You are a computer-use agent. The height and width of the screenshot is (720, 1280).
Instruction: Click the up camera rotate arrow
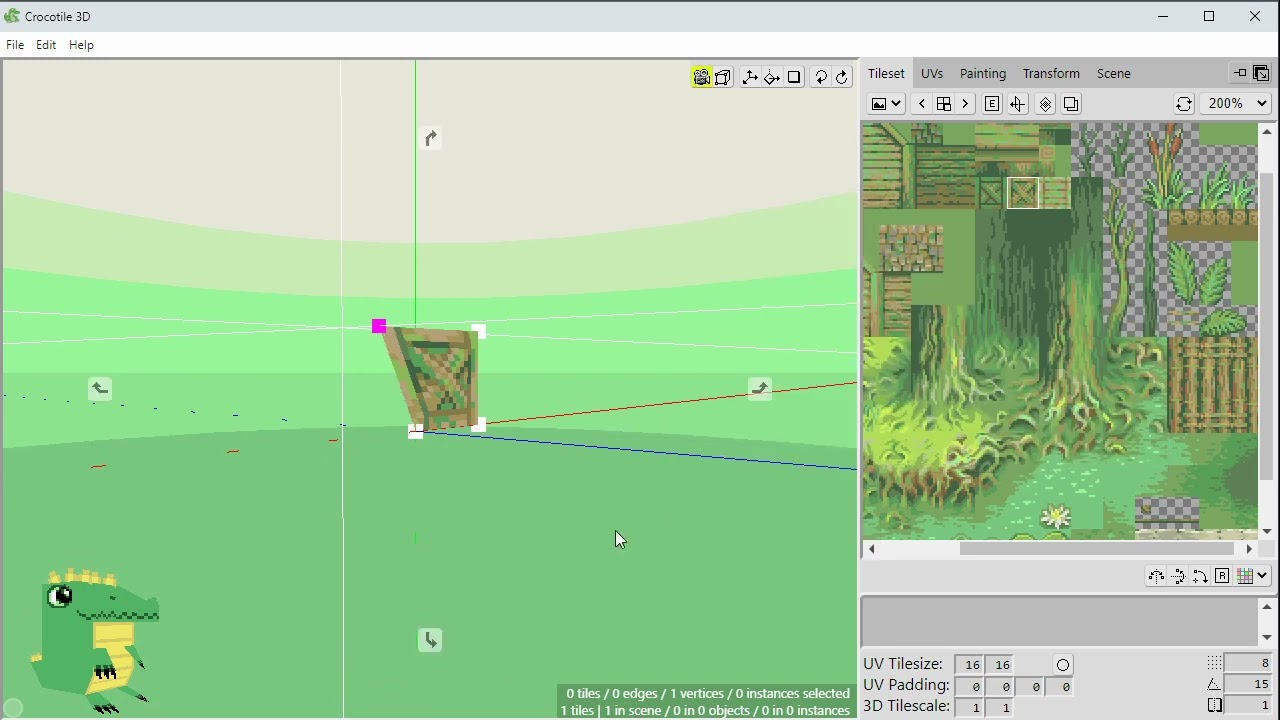click(430, 138)
